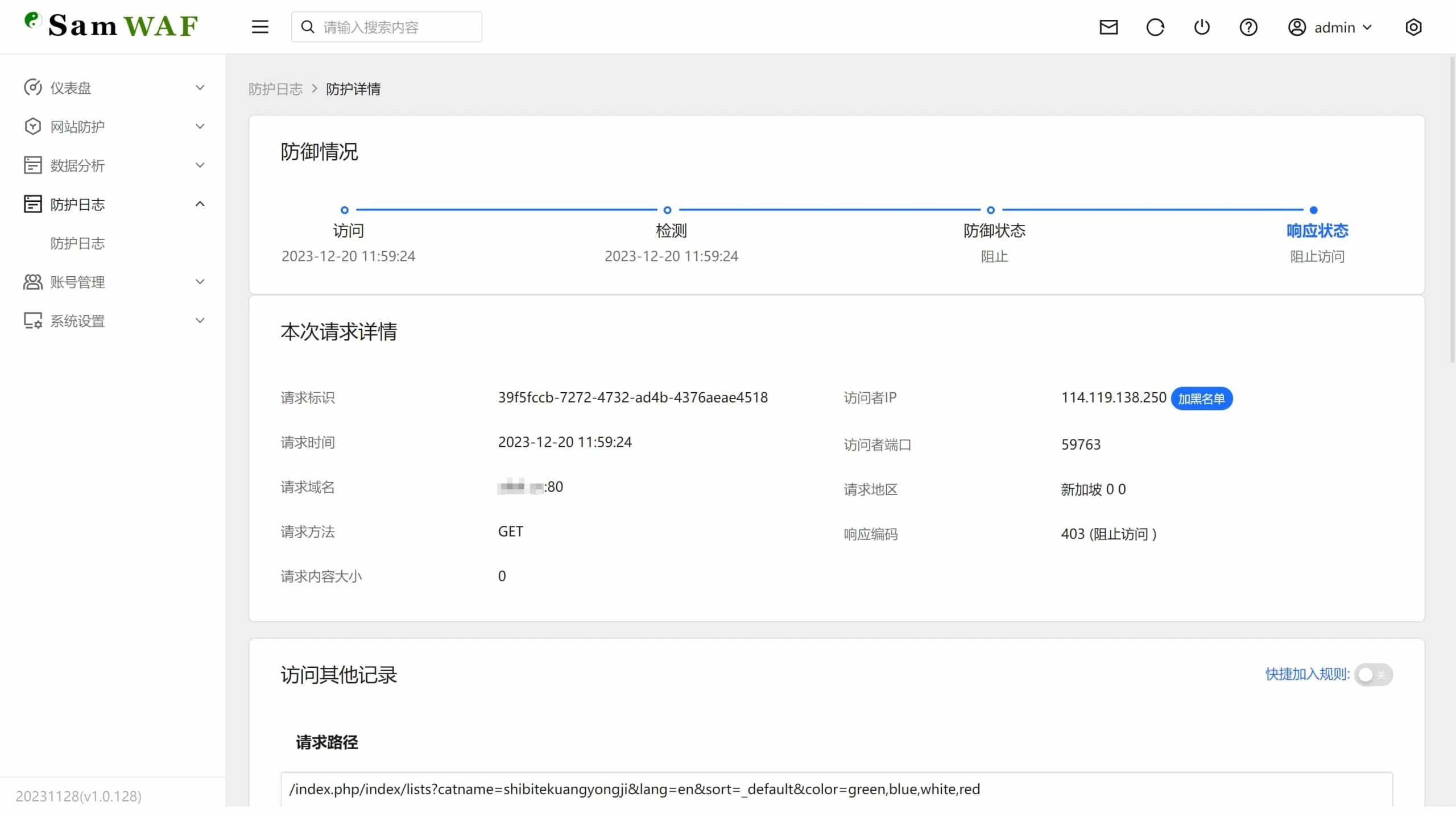This screenshot has height=814, width=1456.
Task: Click the 加黑名单 button next to IP
Action: (x=1201, y=398)
